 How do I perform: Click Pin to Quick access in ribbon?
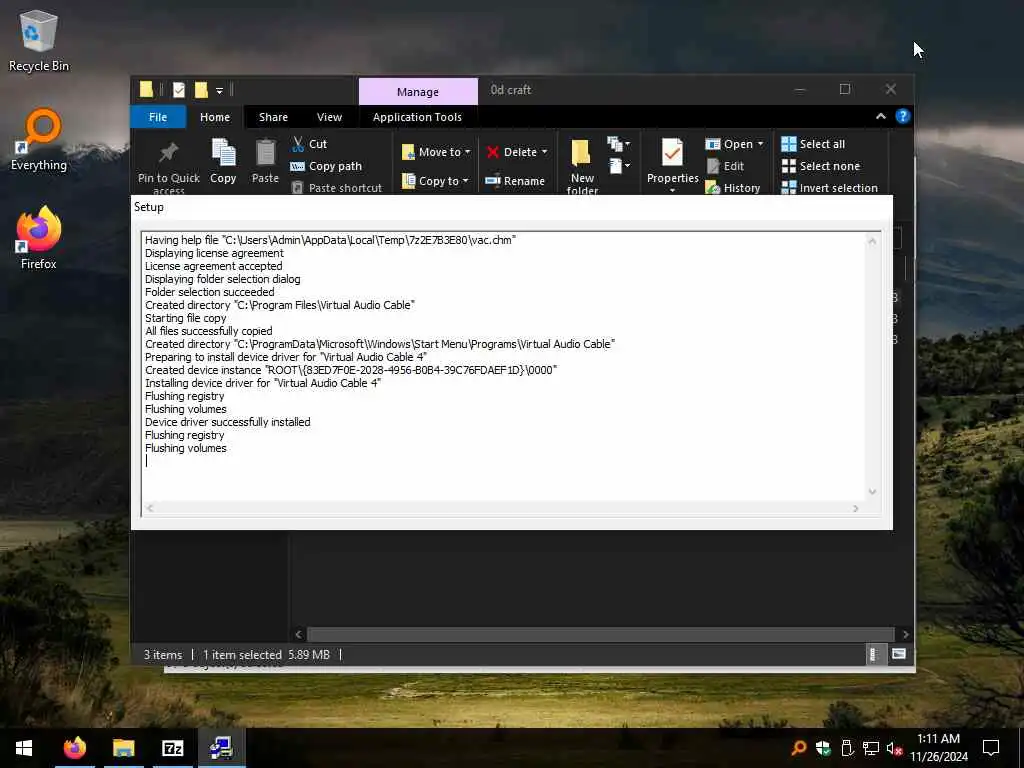168,167
